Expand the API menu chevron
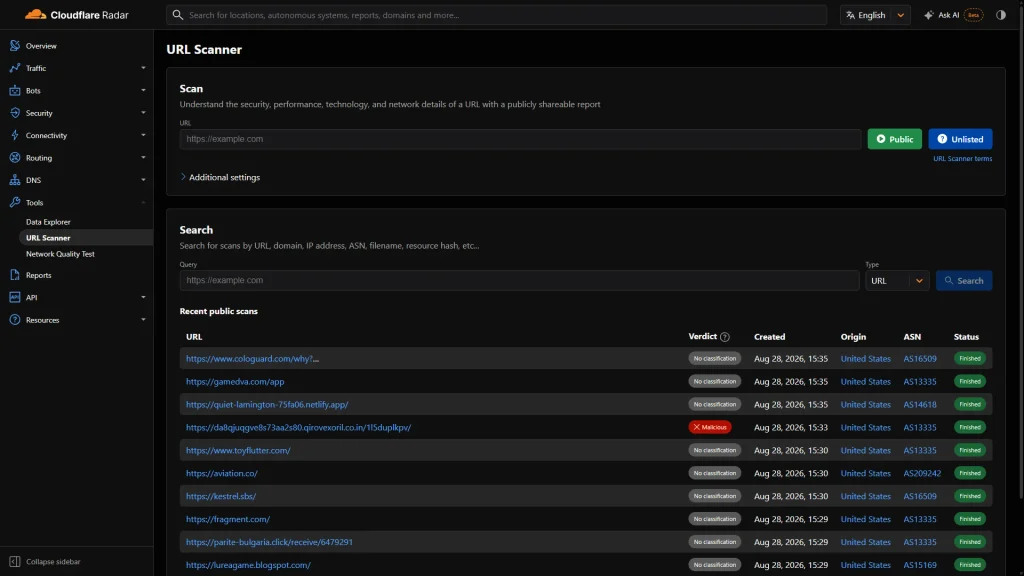 (x=143, y=297)
